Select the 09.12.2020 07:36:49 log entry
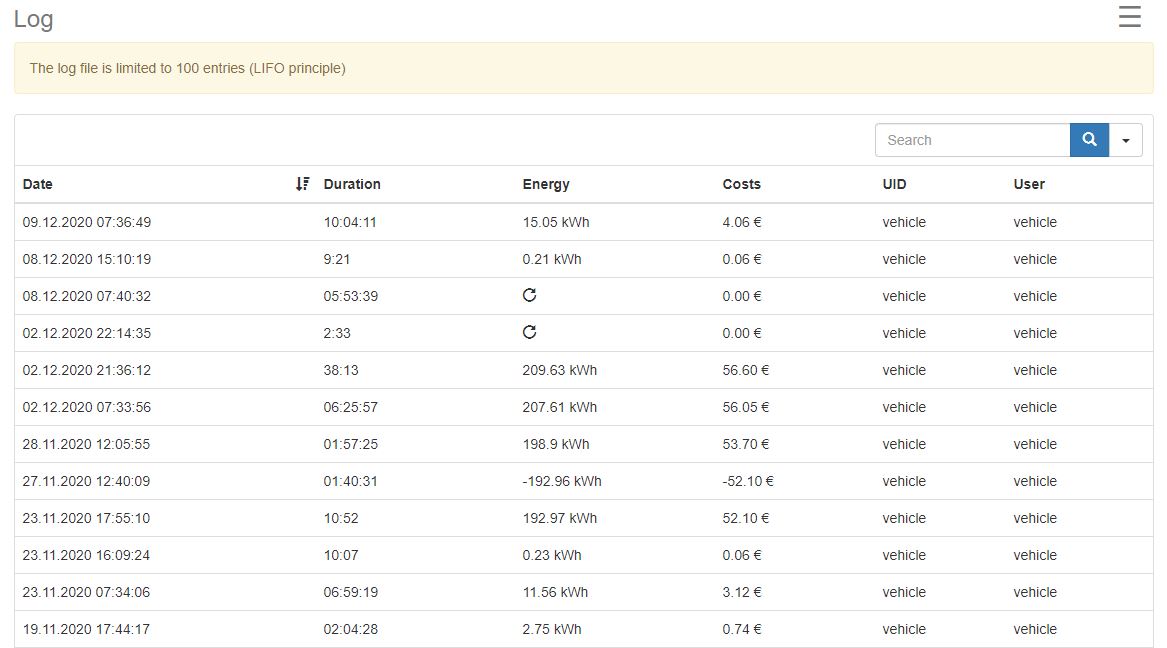 point(87,222)
